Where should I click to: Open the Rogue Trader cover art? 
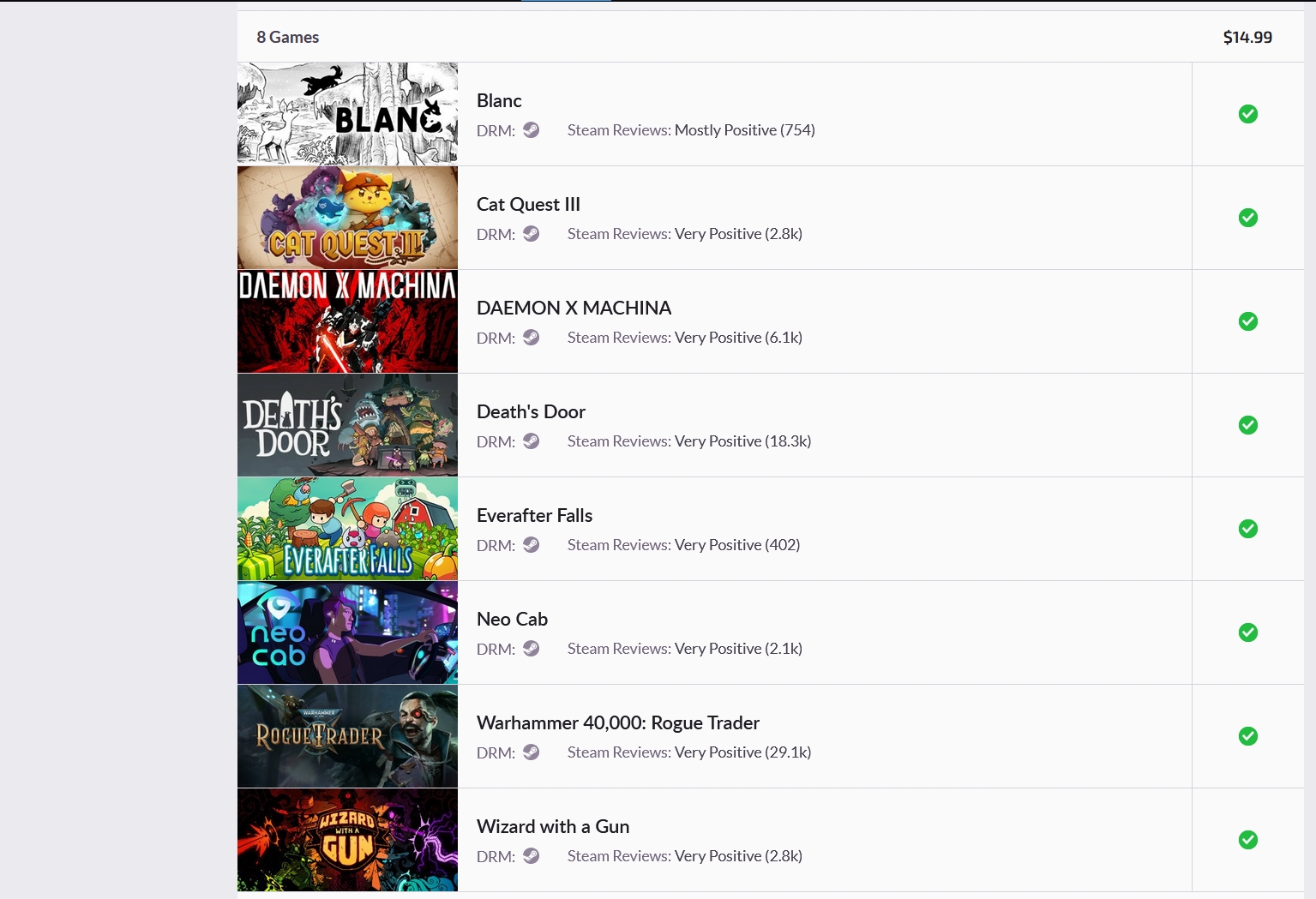[x=347, y=736]
